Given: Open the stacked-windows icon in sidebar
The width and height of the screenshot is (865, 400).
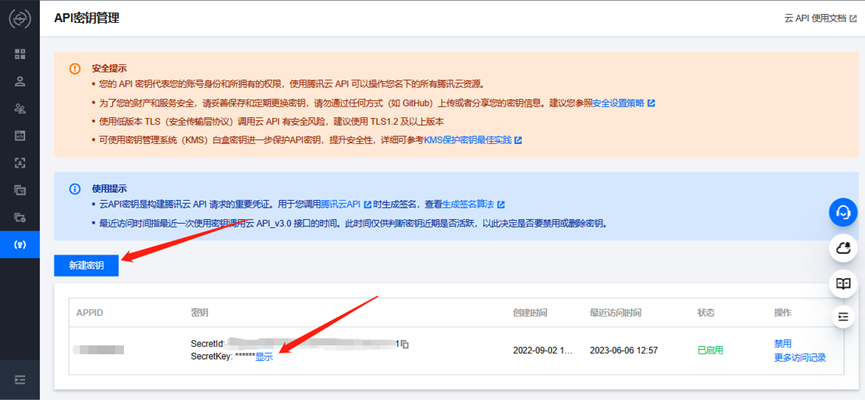Looking at the screenshot, I should tap(20, 190).
